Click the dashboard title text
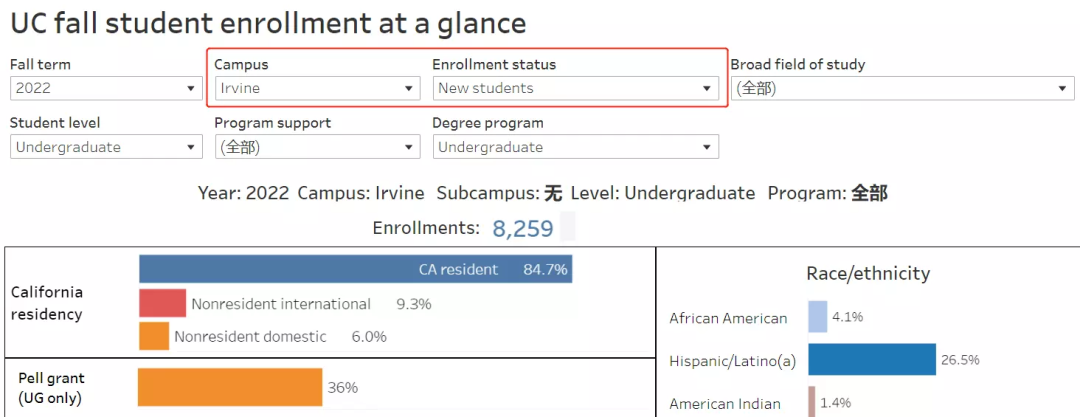Image resolution: width=1080 pixels, height=417 pixels. pyautogui.click(x=268, y=22)
